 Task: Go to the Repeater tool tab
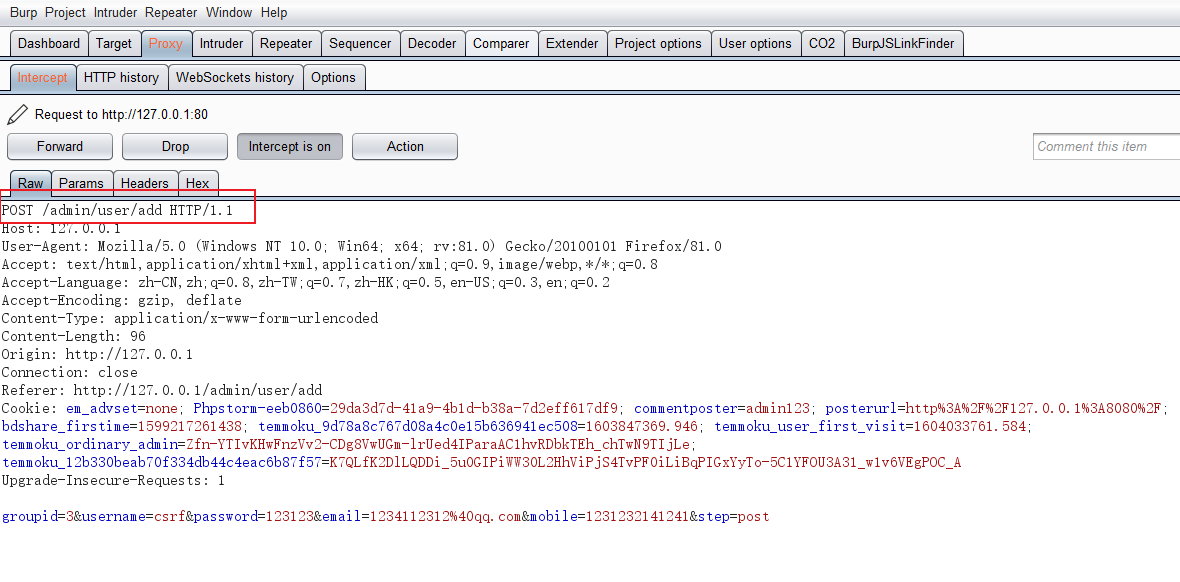[x=286, y=44]
